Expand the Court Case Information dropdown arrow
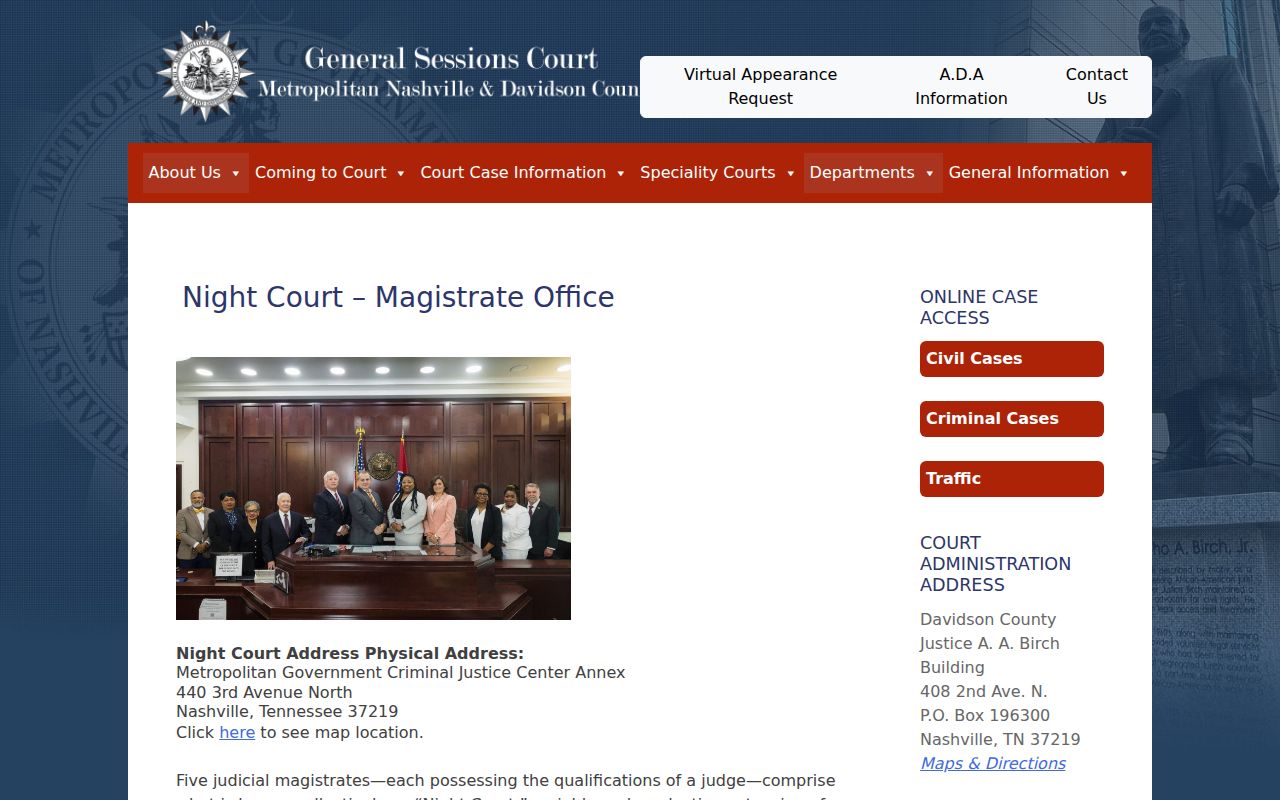The height and width of the screenshot is (800, 1280). [x=620, y=174]
